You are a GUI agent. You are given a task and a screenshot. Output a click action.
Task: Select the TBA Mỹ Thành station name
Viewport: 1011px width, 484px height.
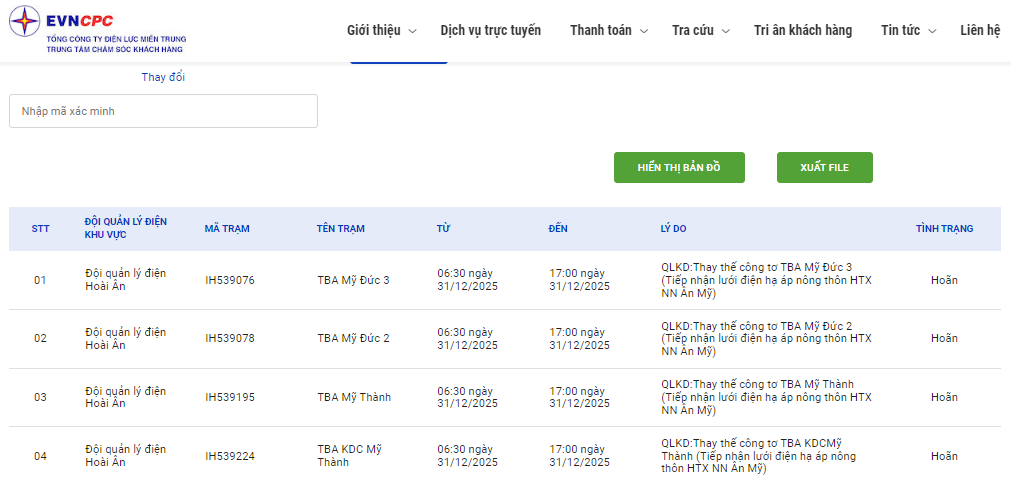354,397
